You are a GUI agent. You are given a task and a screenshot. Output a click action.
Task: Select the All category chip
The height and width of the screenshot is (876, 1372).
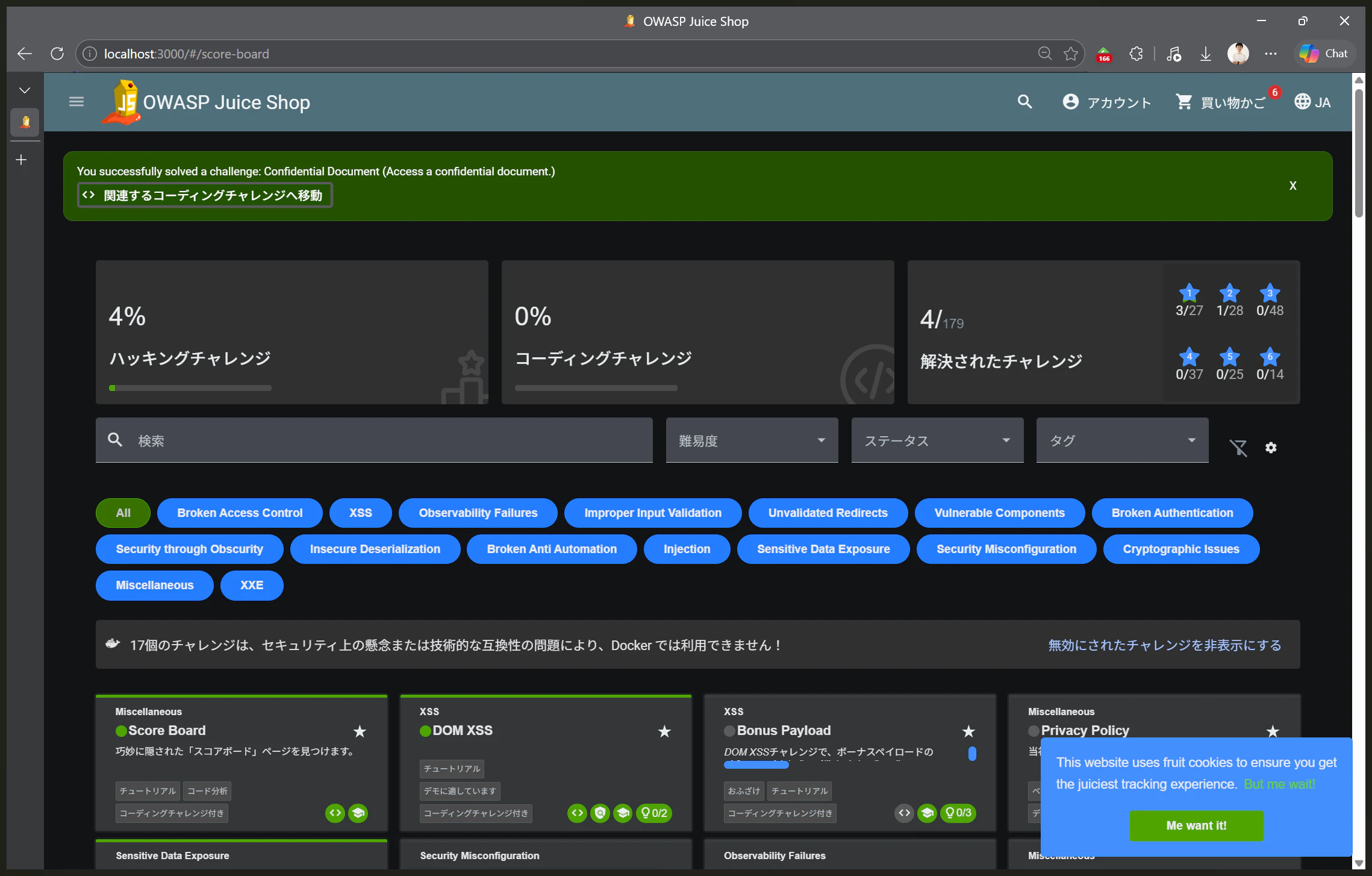tap(123, 513)
